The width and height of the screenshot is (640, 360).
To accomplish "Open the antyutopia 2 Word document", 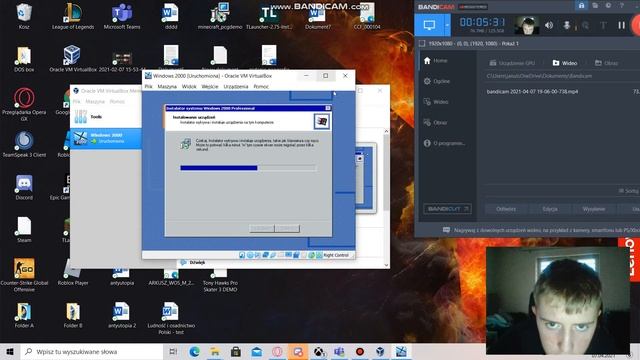I will 122,315.
